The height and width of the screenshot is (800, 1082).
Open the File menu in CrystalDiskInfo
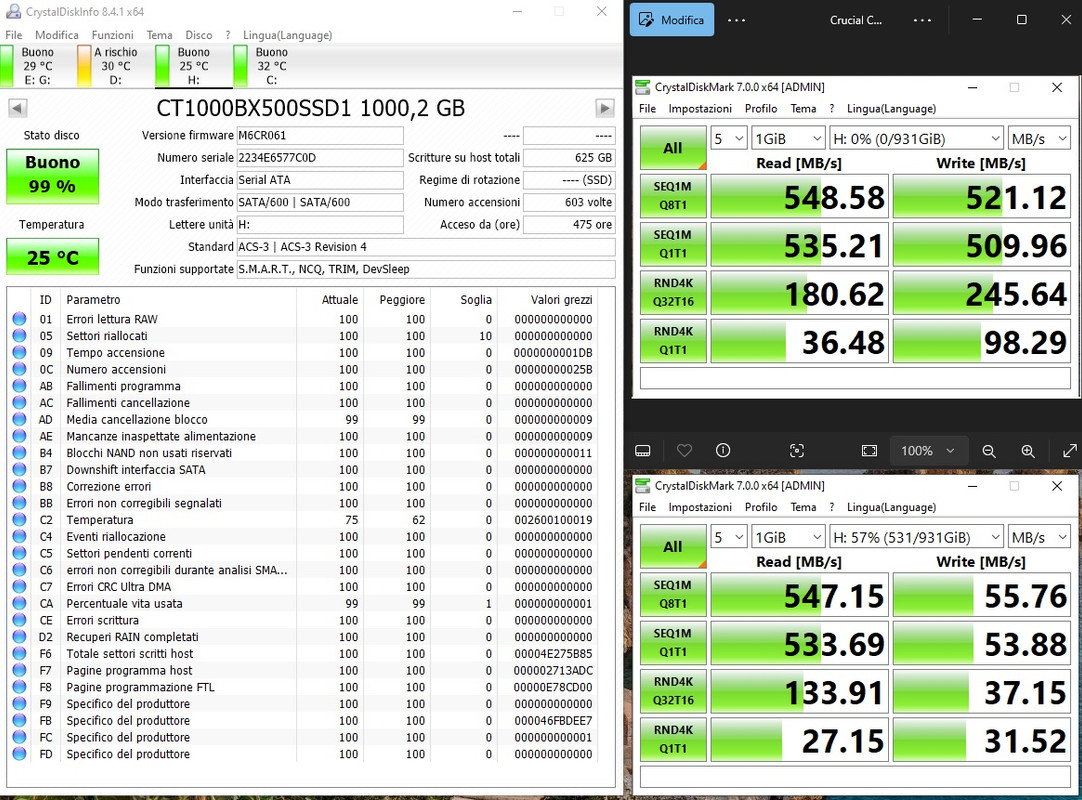[x=14, y=35]
